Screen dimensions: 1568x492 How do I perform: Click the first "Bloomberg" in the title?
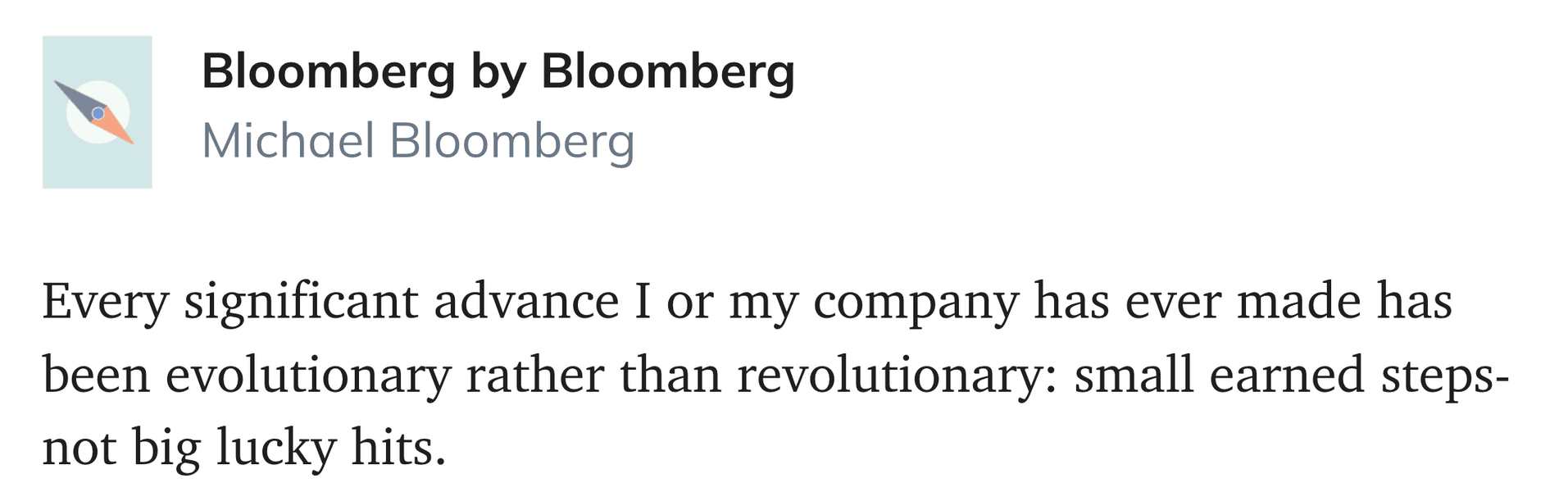(x=329, y=71)
